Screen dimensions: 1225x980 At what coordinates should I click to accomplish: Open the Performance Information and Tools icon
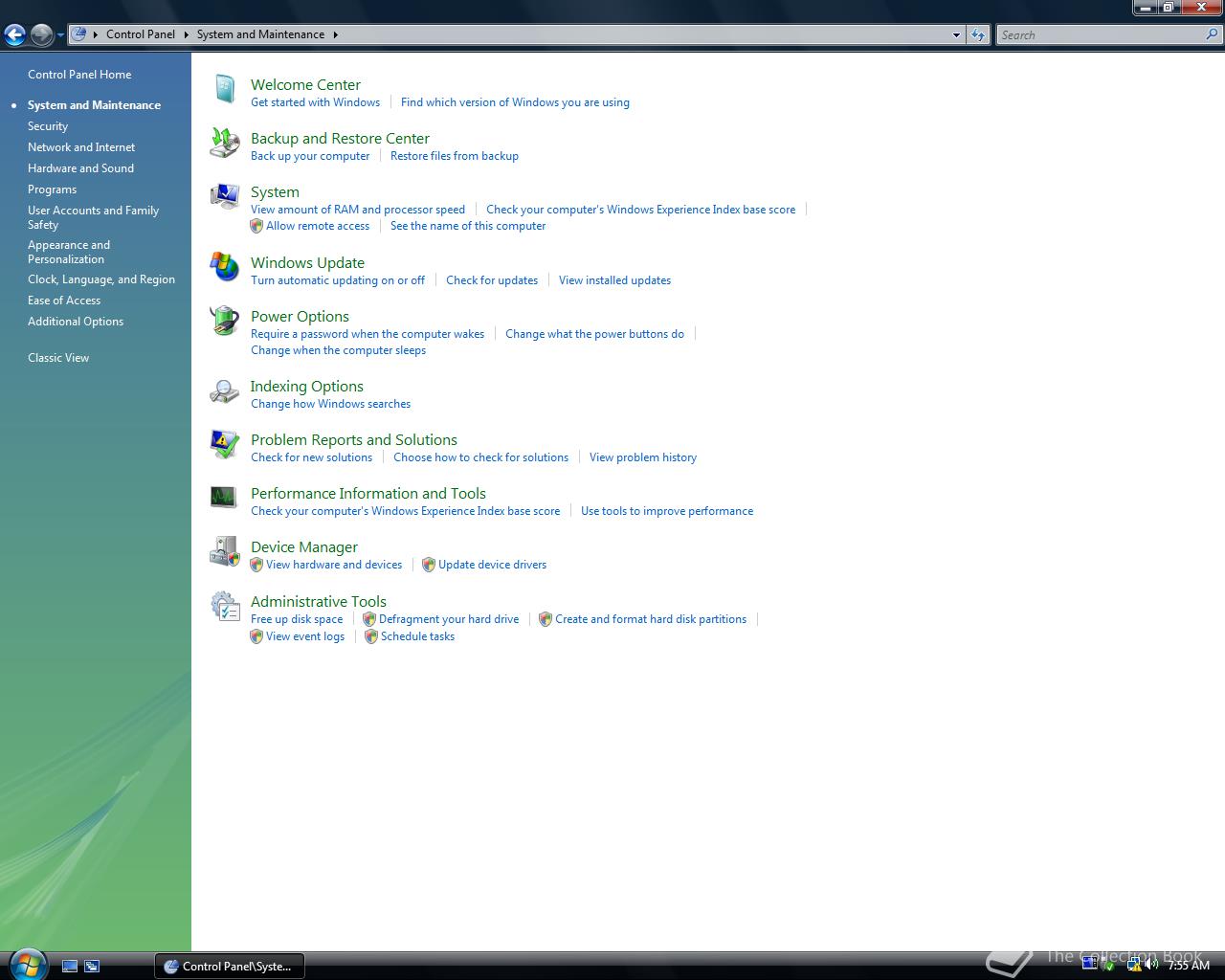(224, 497)
